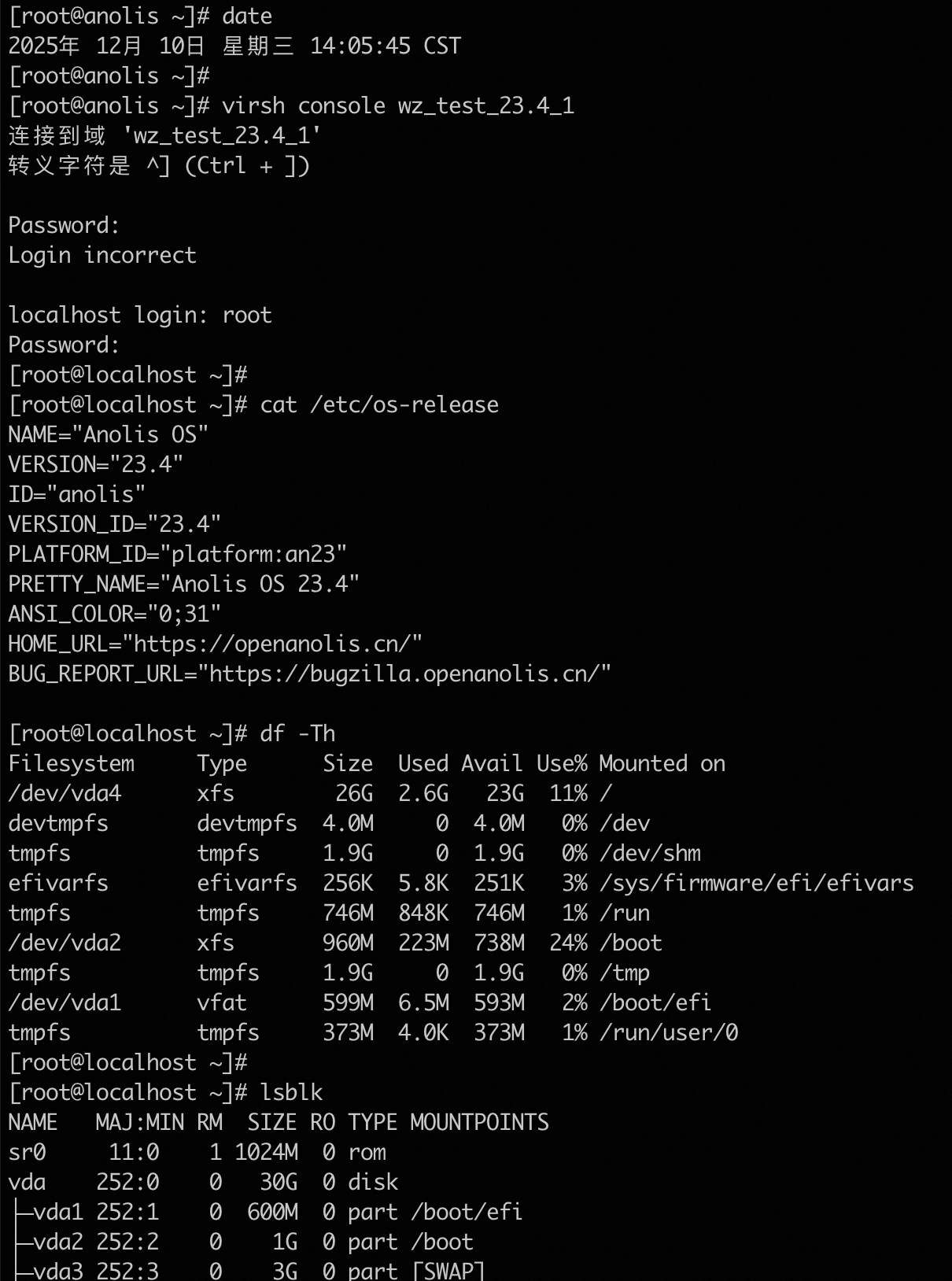
Task: Click the 'df -Th' command text
Action: pos(297,734)
